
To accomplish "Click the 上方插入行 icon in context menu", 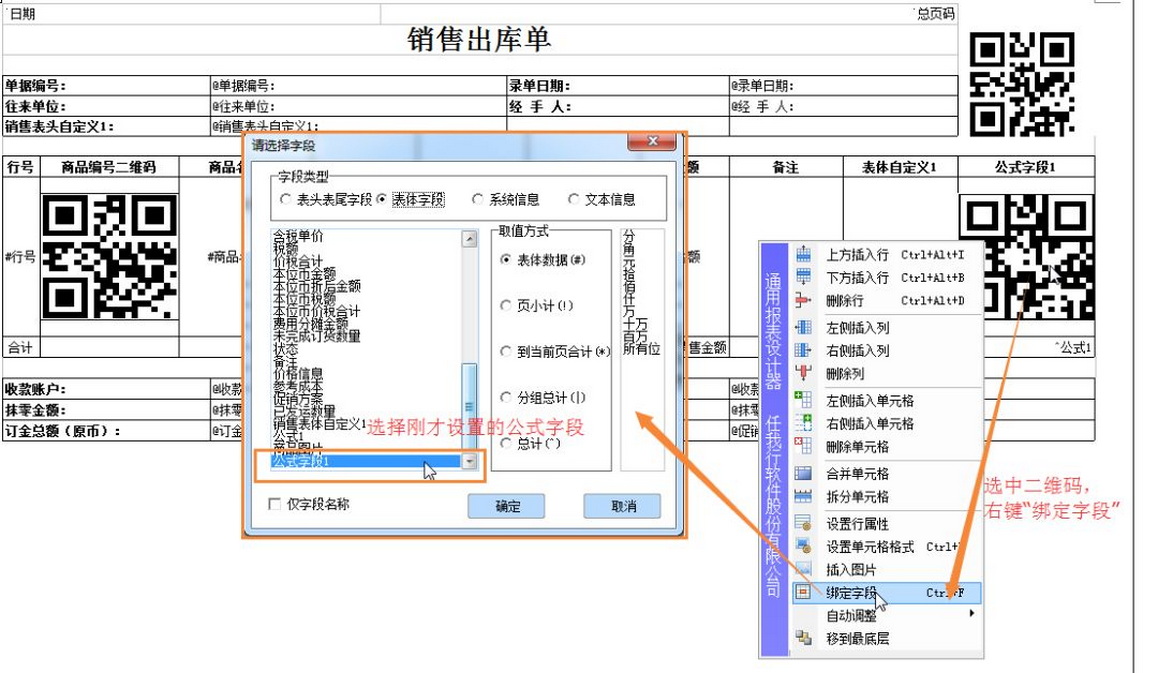I will [x=803, y=255].
